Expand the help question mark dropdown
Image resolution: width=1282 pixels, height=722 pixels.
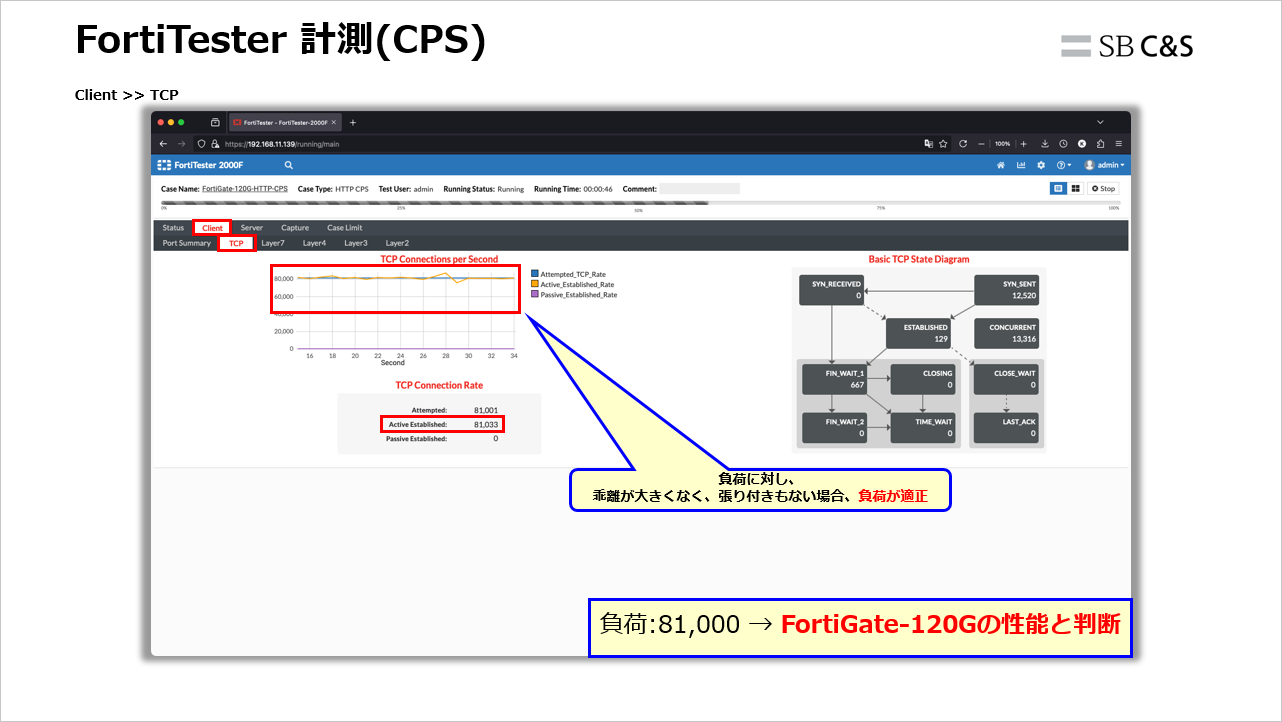pyautogui.click(x=1063, y=165)
